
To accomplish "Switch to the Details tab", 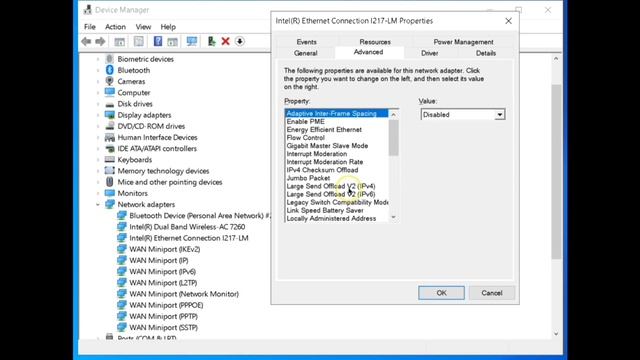I will (485, 53).
